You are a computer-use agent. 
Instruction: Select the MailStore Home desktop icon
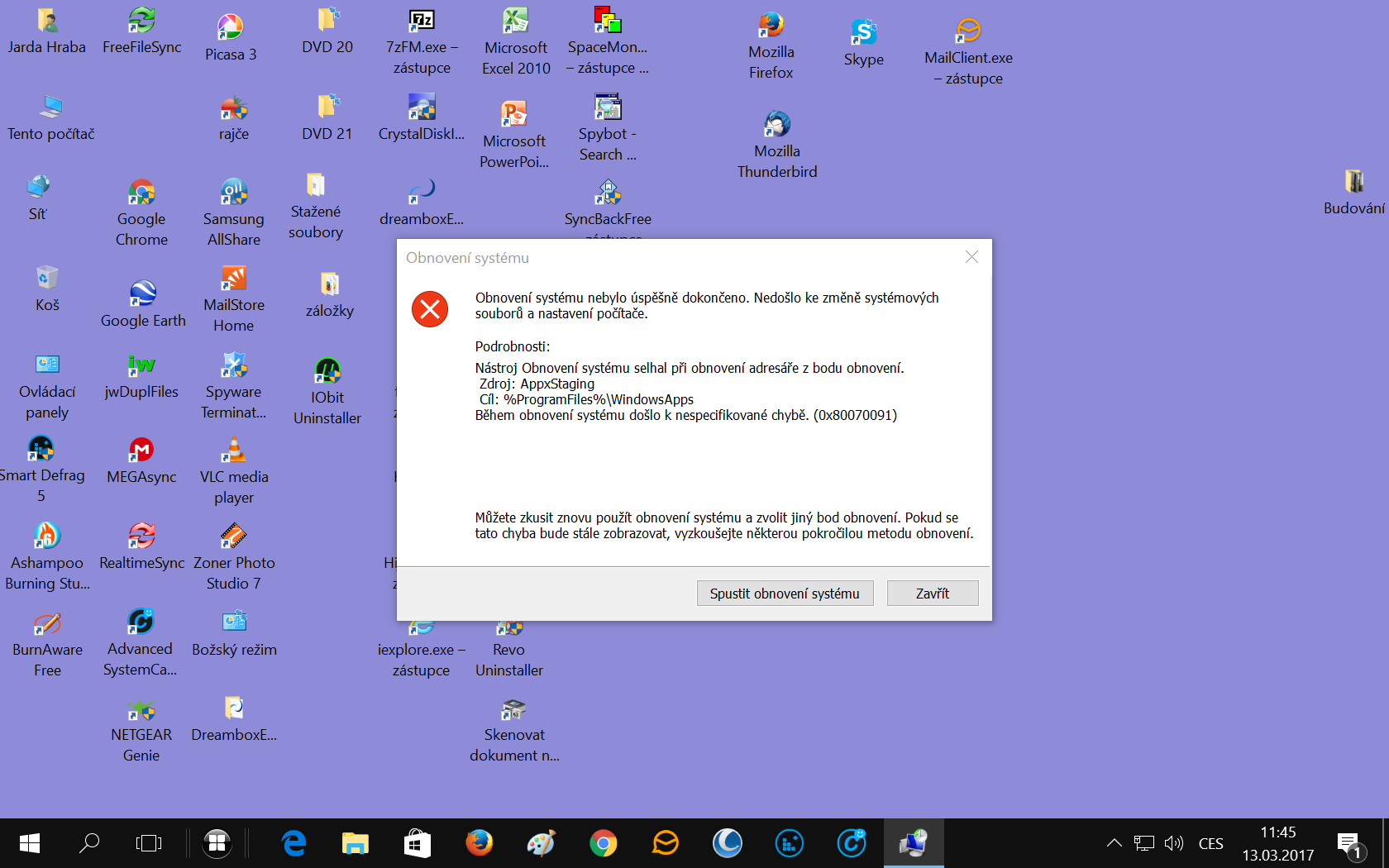(234, 299)
